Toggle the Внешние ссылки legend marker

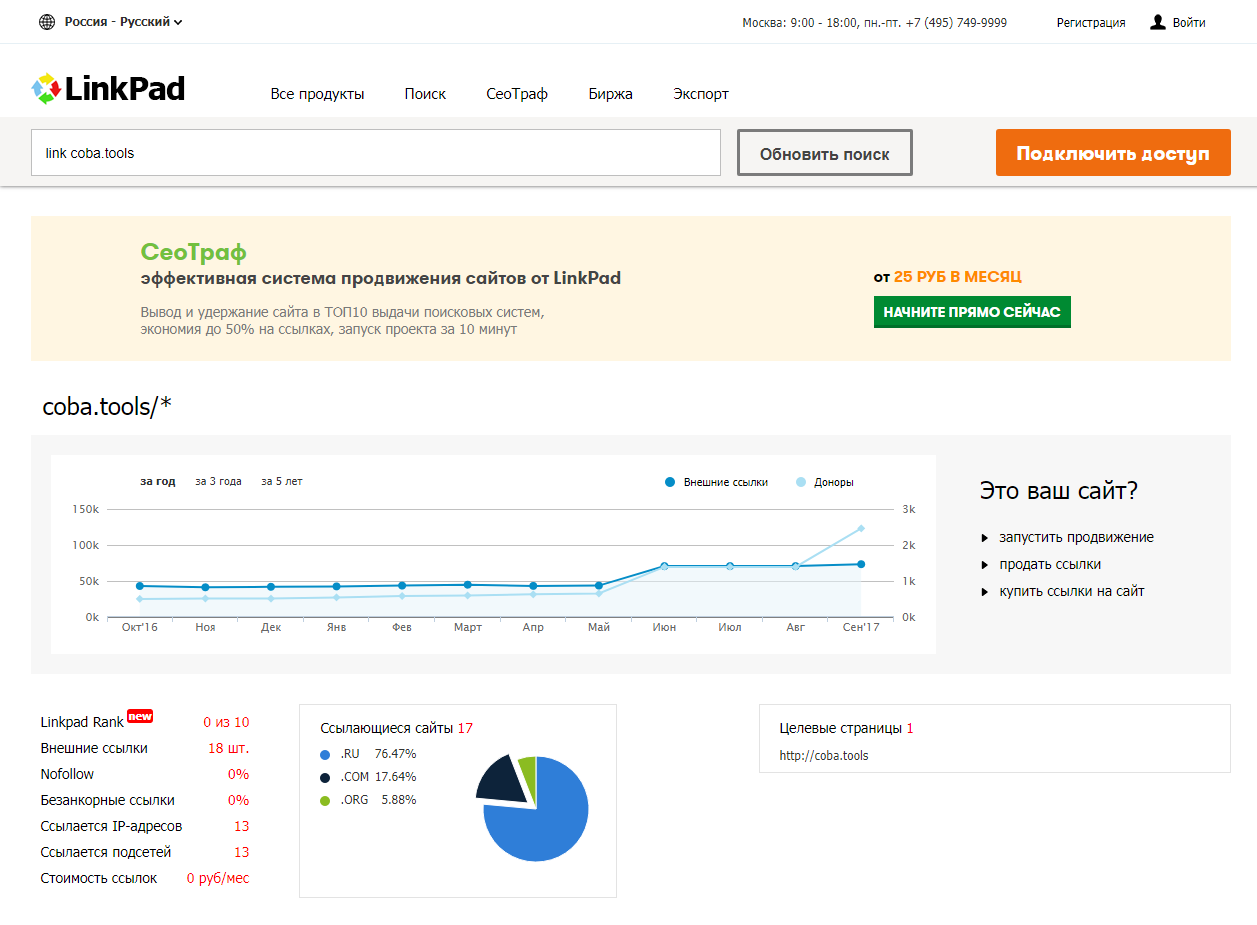(670, 482)
